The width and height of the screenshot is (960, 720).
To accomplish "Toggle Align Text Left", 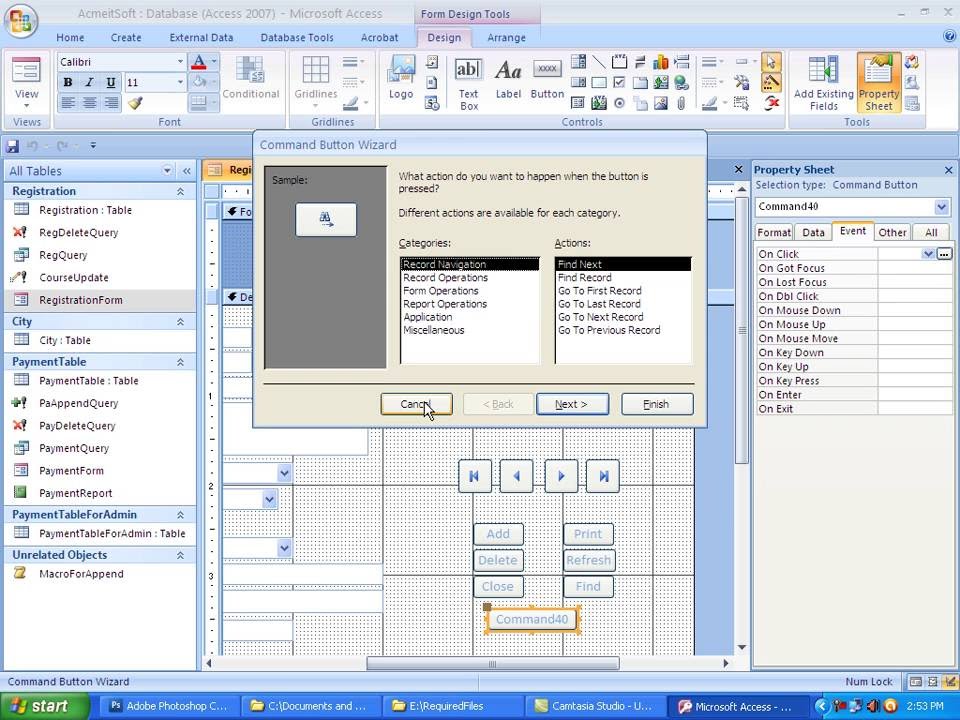I will [x=68, y=103].
